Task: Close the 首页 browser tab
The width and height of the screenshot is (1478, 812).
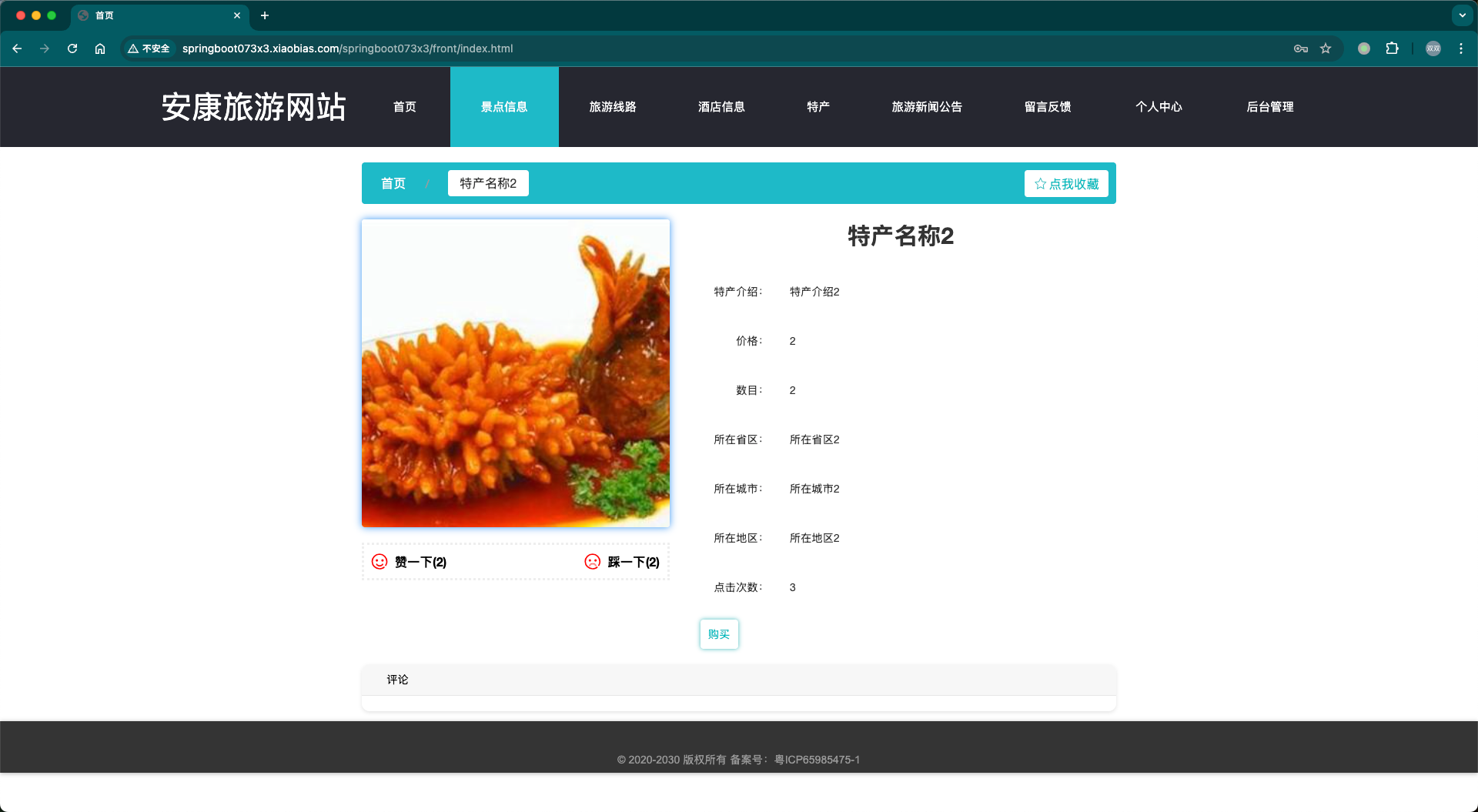Action: 237,15
